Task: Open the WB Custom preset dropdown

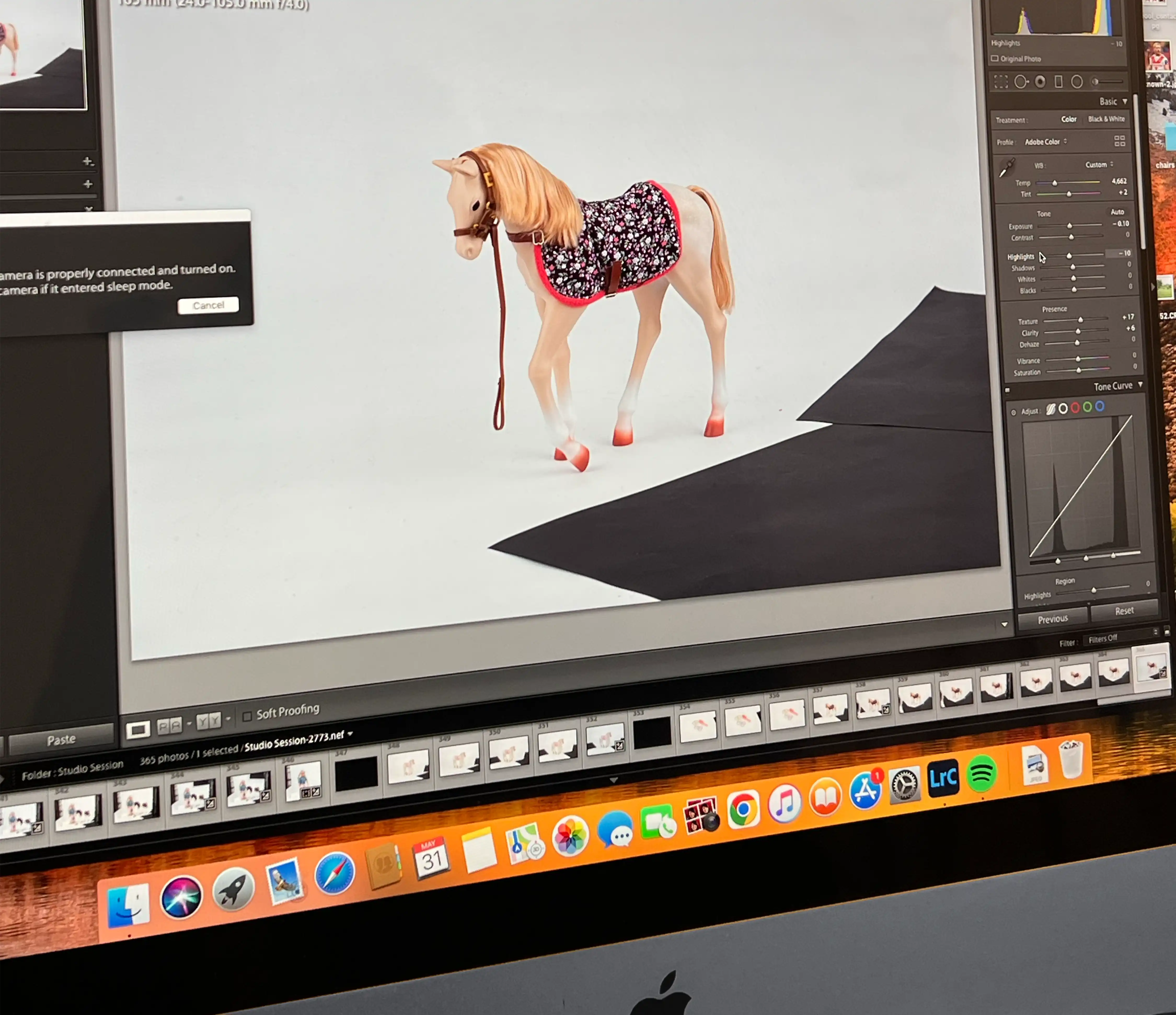Action: (1099, 165)
